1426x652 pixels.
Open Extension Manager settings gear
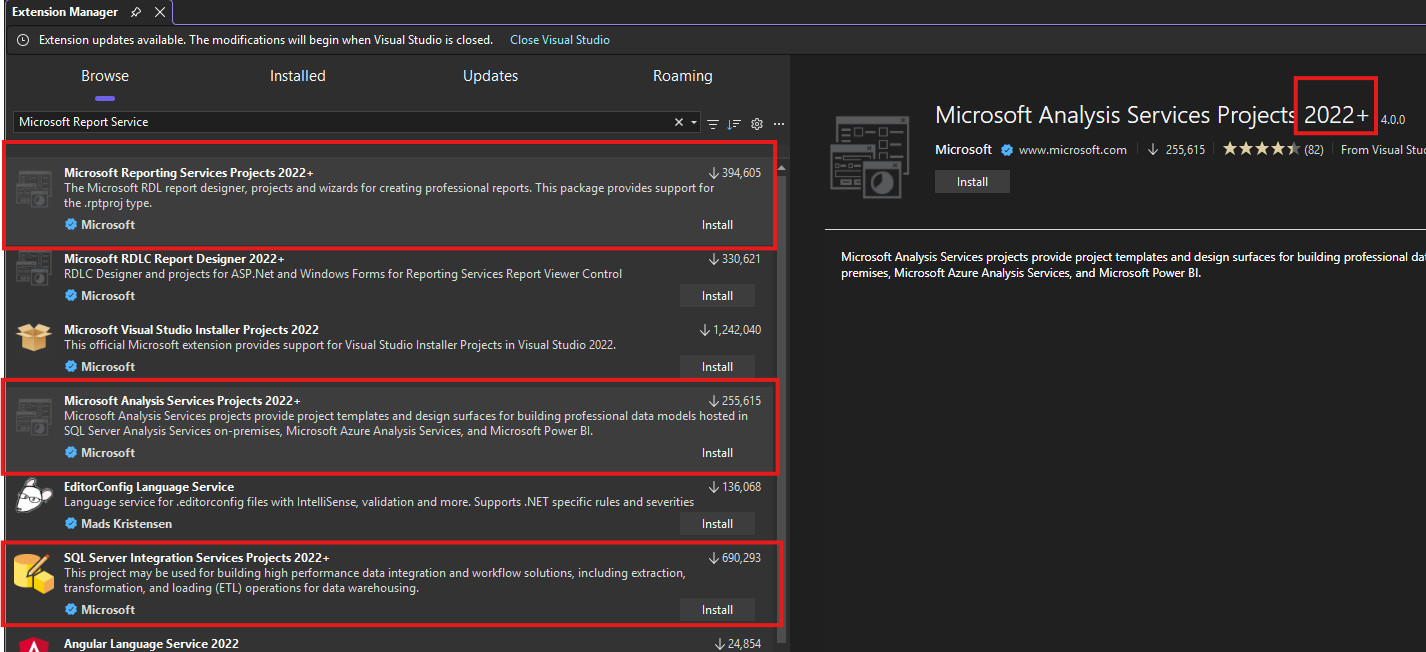[757, 123]
